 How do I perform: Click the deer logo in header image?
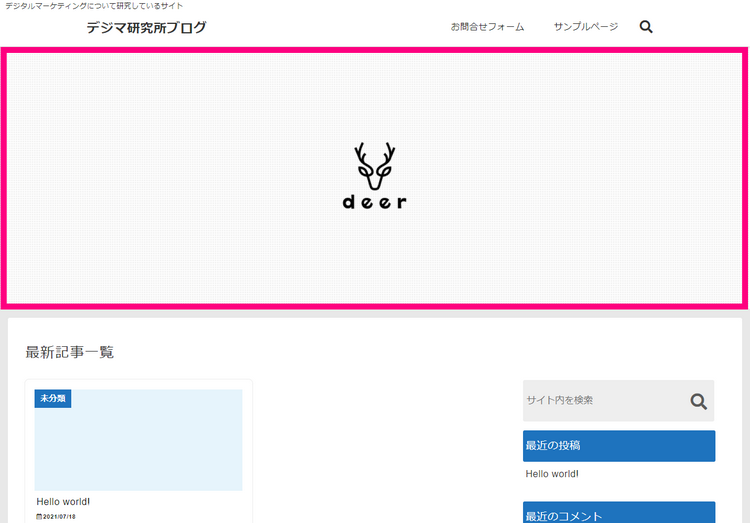click(375, 176)
